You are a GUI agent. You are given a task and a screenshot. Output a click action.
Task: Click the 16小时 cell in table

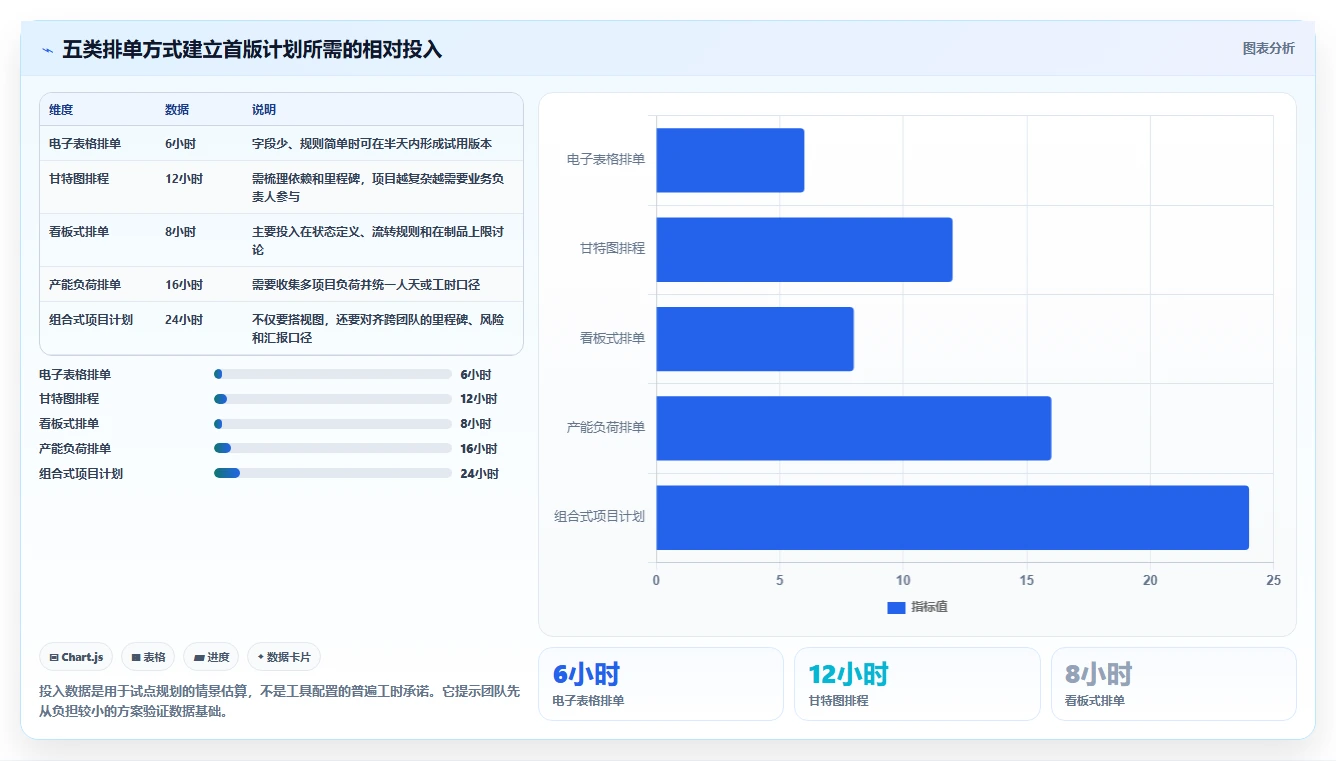click(x=184, y=285)
